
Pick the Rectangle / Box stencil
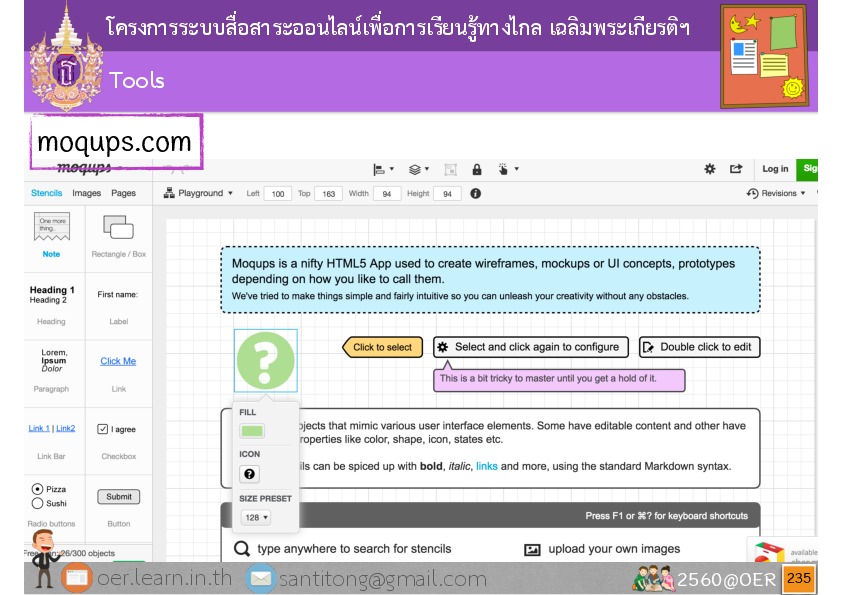[119, 235]
